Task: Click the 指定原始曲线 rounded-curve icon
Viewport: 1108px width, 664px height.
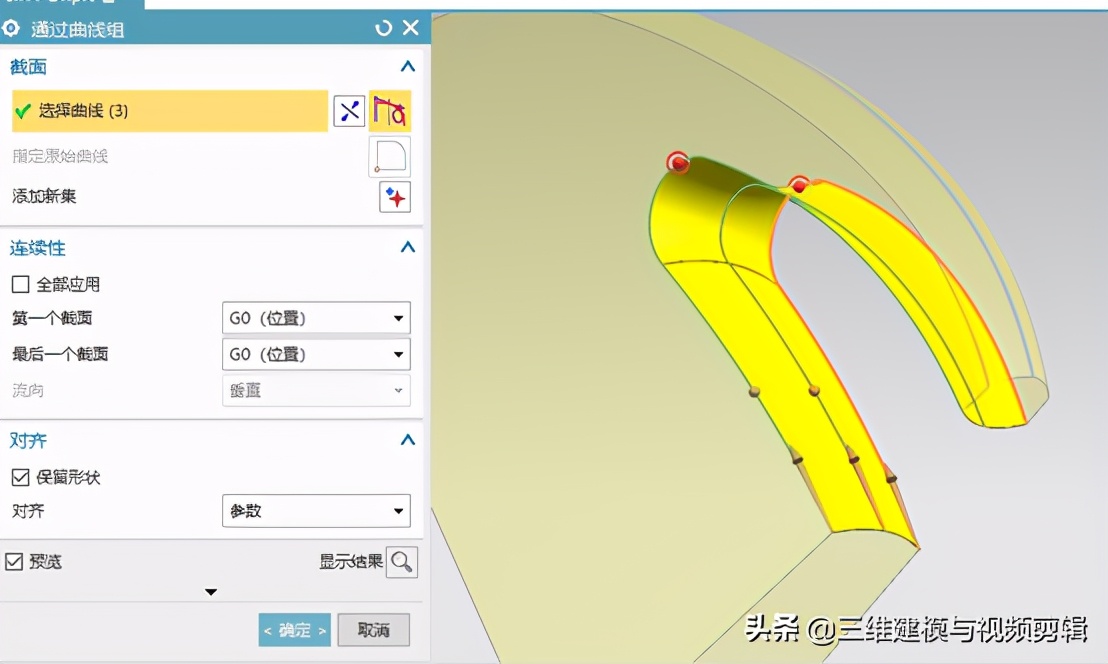Action: pos(389,156)
